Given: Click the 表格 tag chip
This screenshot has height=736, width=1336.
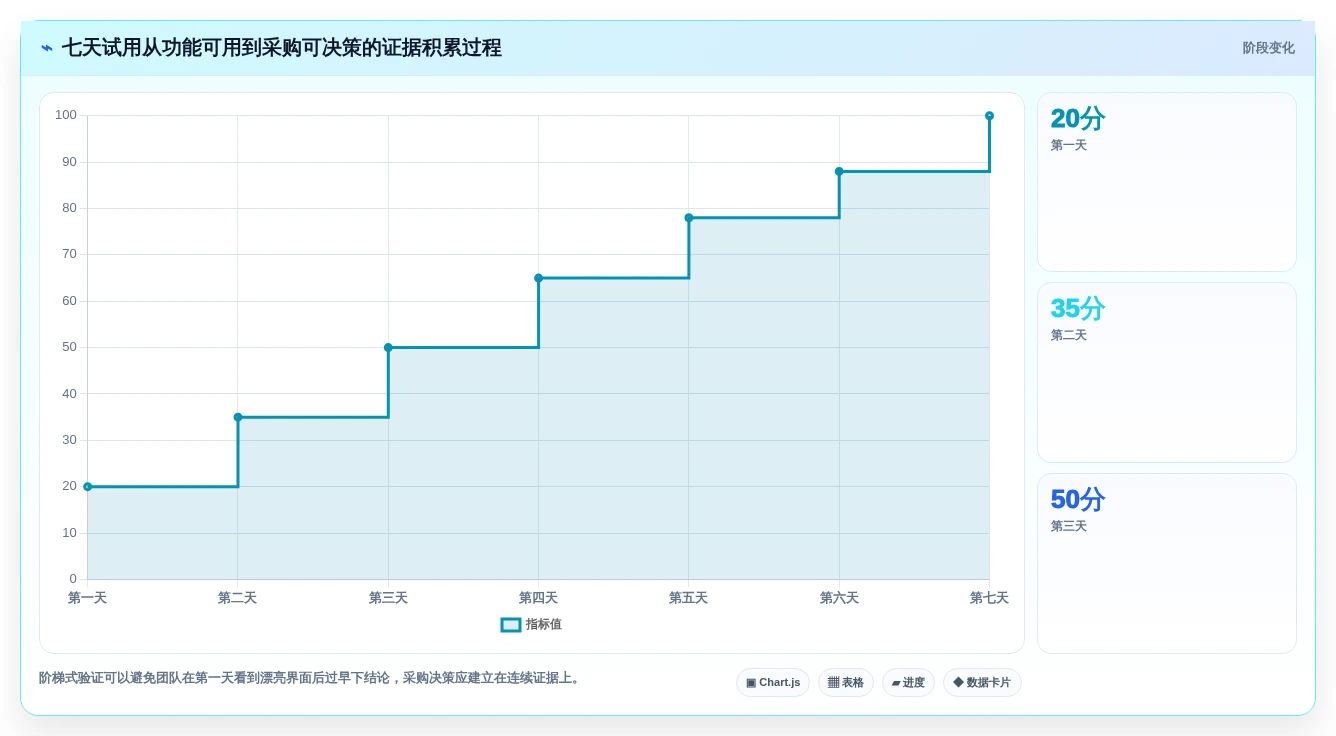Looking at the screenshot, I should (846, 683).
